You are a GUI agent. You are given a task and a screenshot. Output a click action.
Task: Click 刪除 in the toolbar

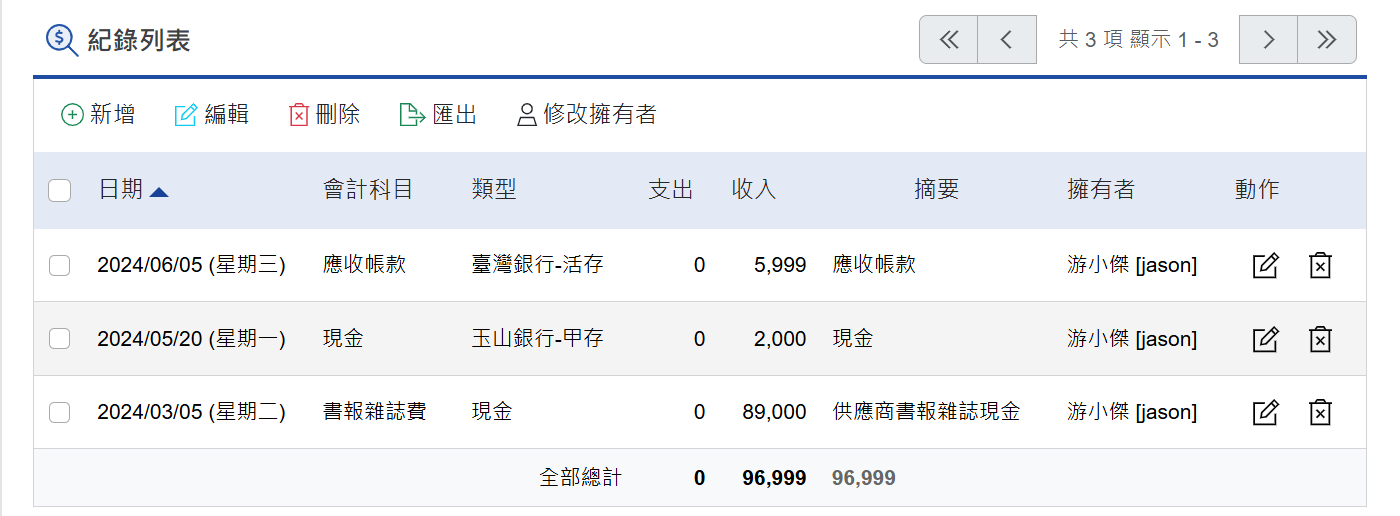click(x=324, y=115)
